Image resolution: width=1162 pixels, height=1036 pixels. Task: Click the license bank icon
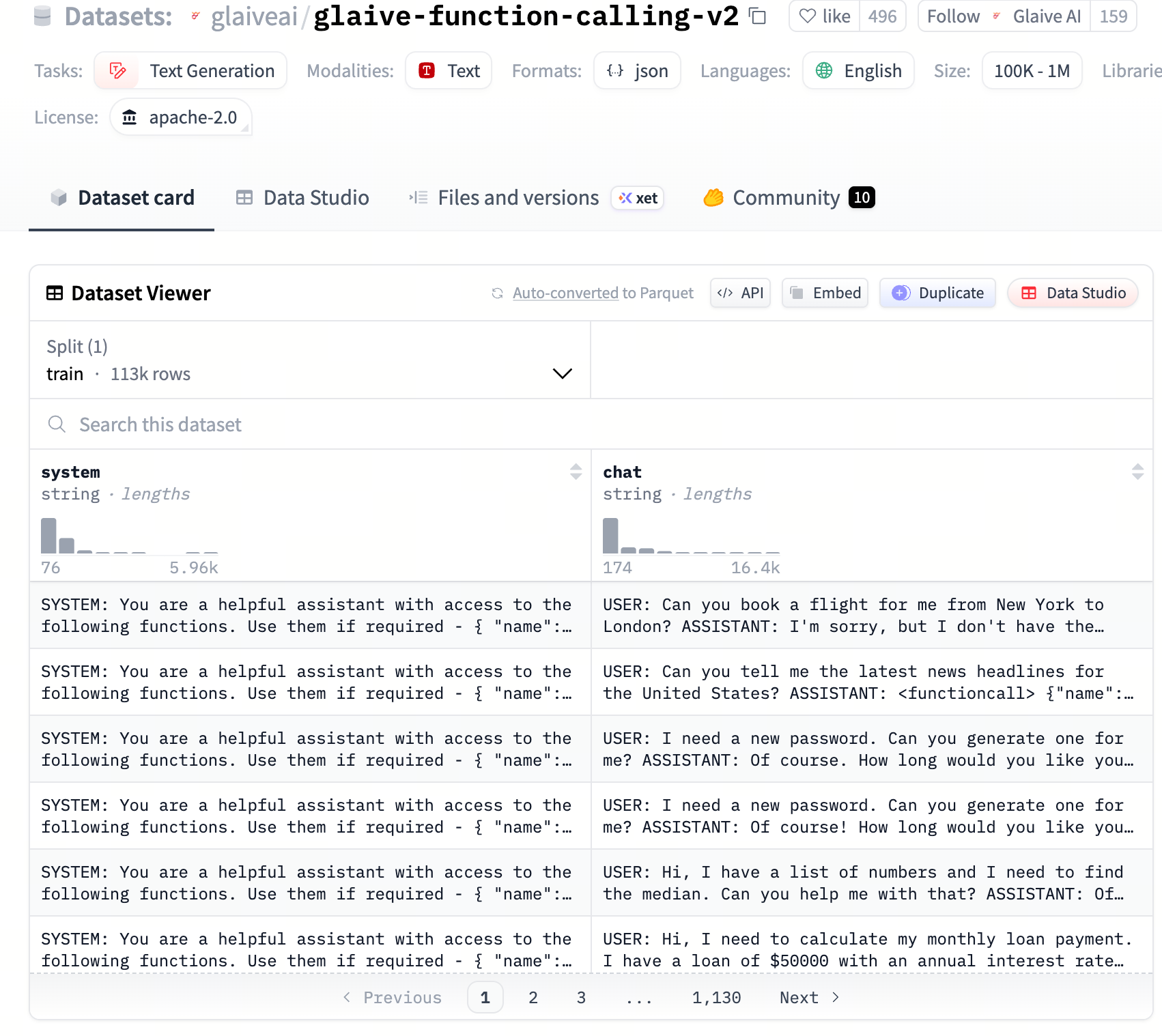click(x=130, y=117)
